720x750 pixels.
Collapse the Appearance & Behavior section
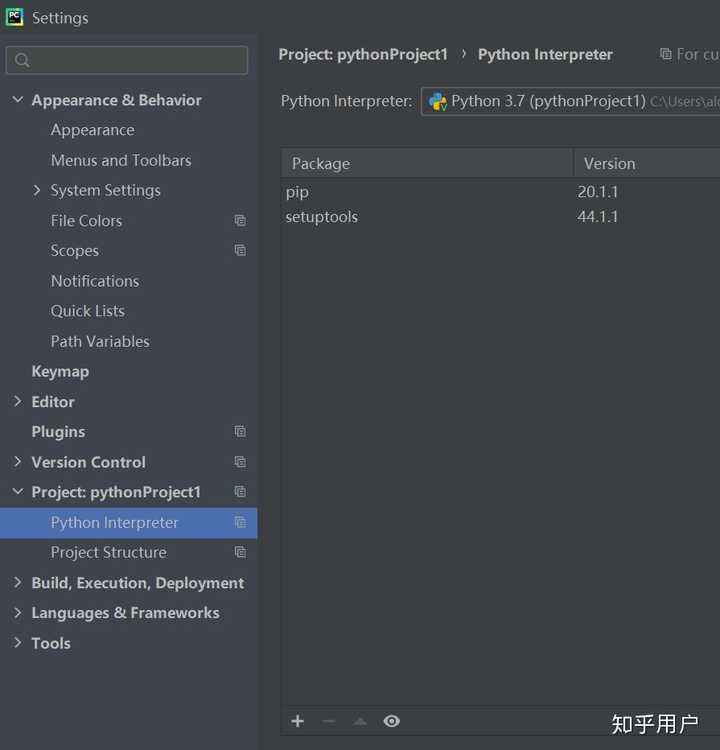(18, 99)
